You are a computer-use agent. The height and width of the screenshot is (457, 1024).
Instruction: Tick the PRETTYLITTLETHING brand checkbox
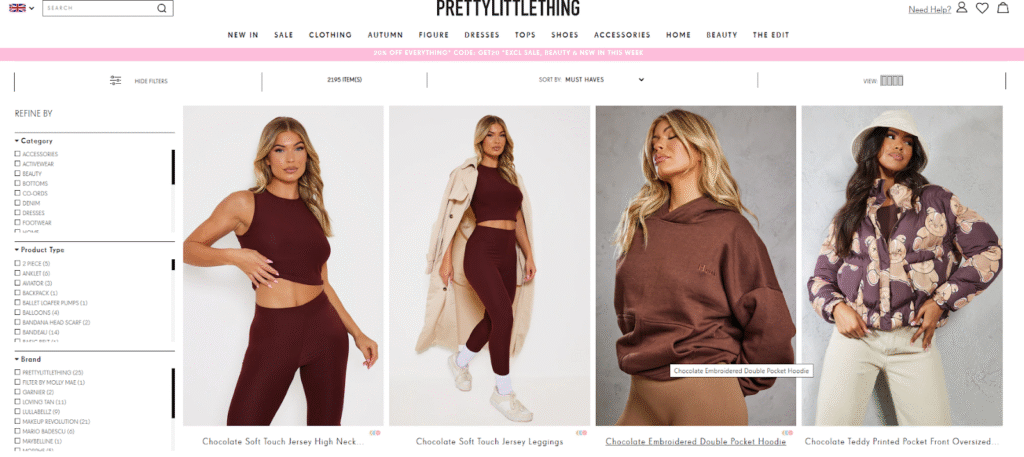[18, 372]
